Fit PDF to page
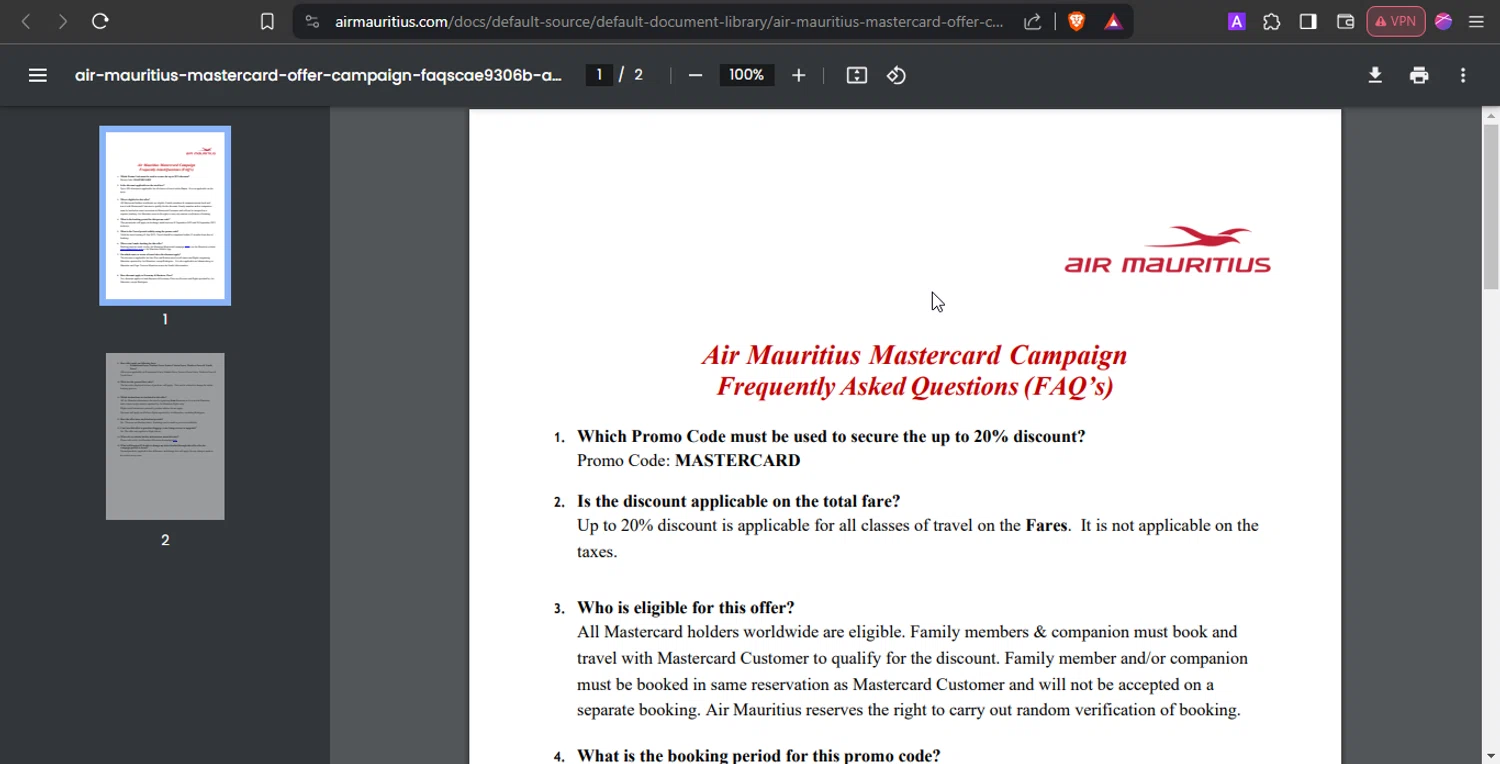The width and height of the screenshot is (1500, 764). (x=856, y=75)
